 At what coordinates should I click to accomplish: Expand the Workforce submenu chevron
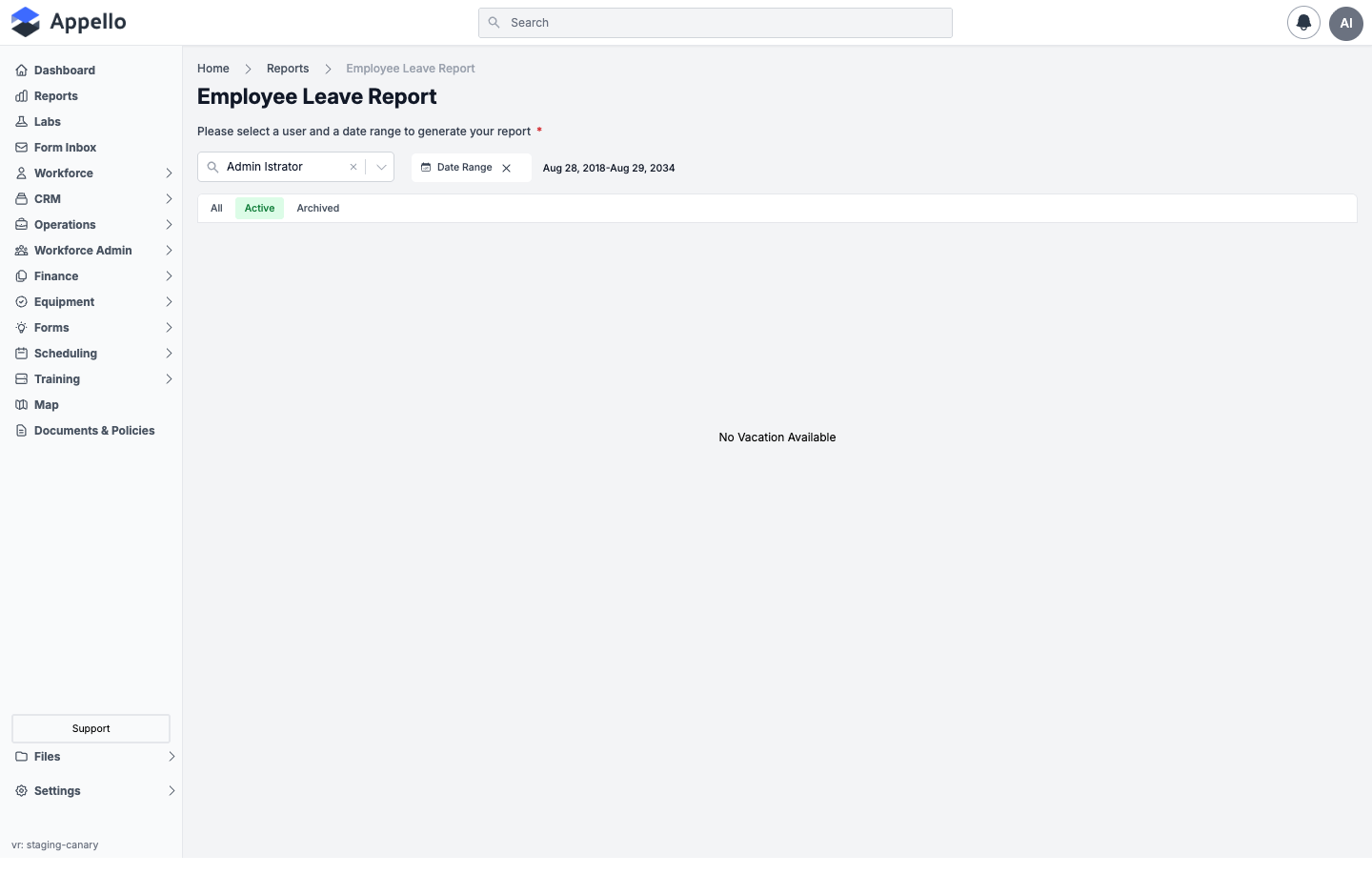tap(169, 173)
